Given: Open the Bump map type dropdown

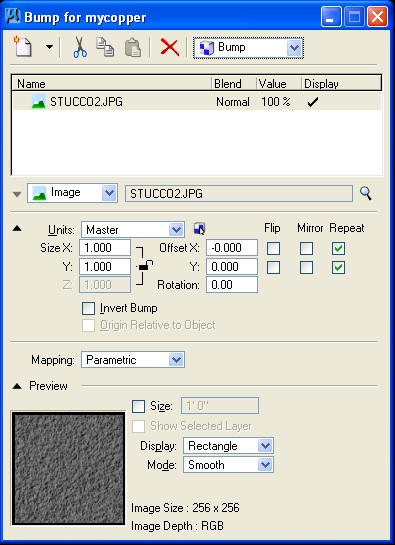Looking at the screenshot, I should (248, 48).
